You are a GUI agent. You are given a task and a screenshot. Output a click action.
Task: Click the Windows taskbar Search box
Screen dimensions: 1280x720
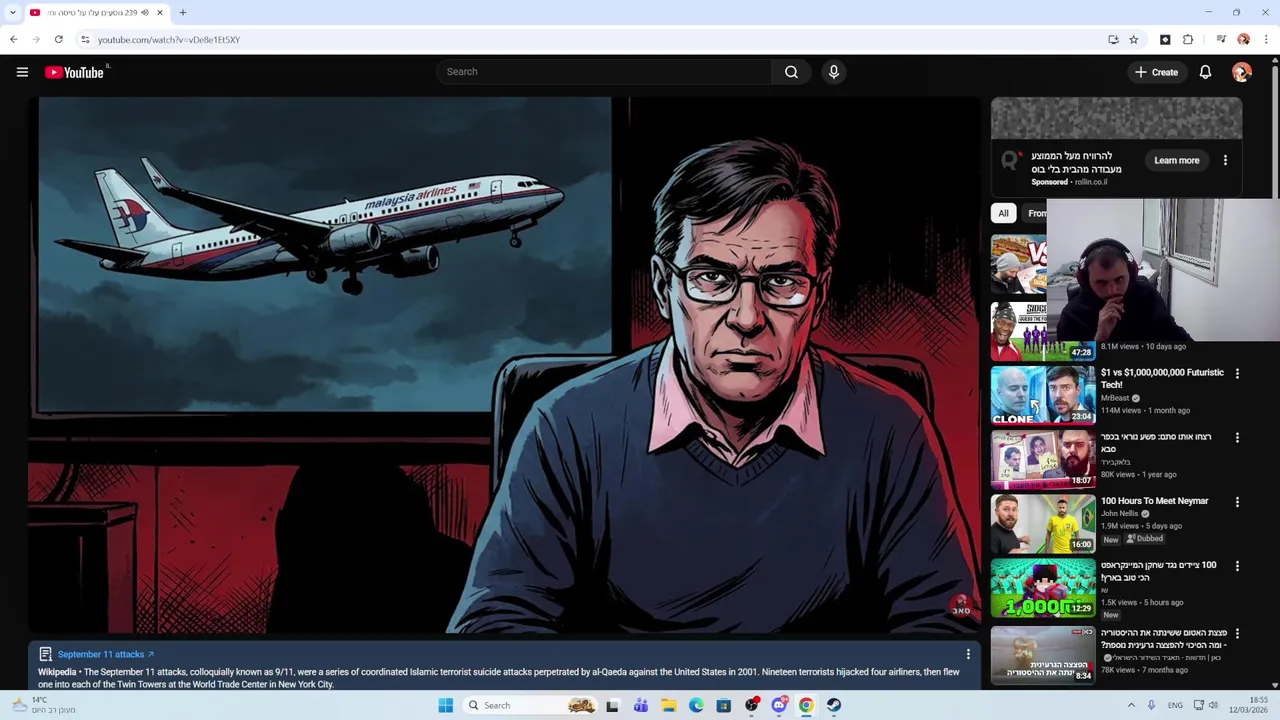pyautogui.click(x=530, y=705)
